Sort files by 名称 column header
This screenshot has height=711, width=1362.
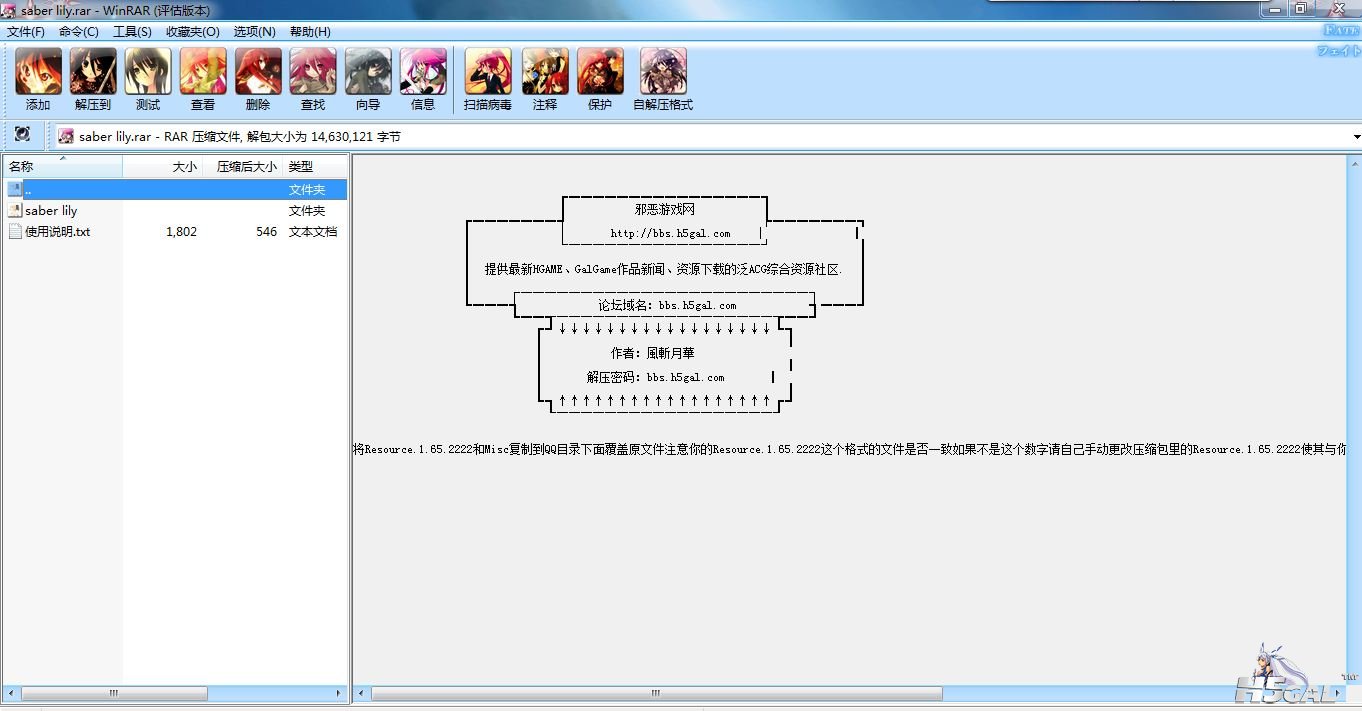(x=63, y=167)
